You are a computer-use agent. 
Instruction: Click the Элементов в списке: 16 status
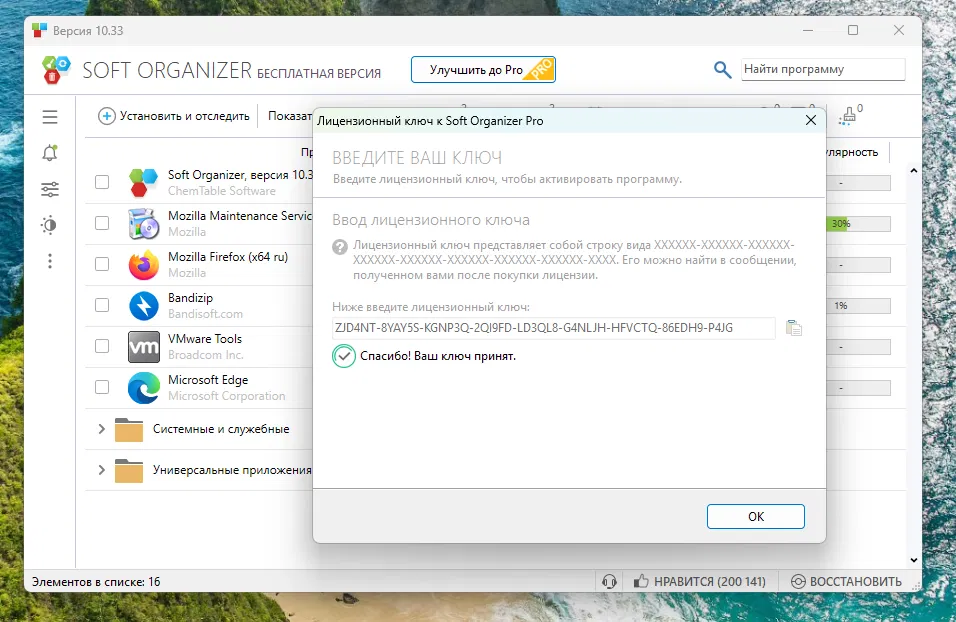(96, 582)
